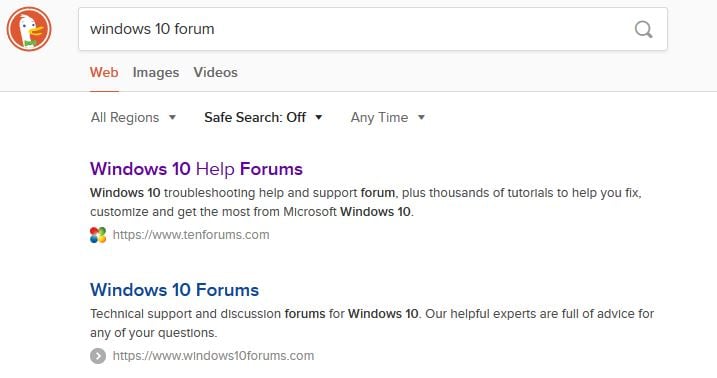717x378 pixels.
Task: Click the tenforums troubleshooting description snippet
Action: click(366, 202)
